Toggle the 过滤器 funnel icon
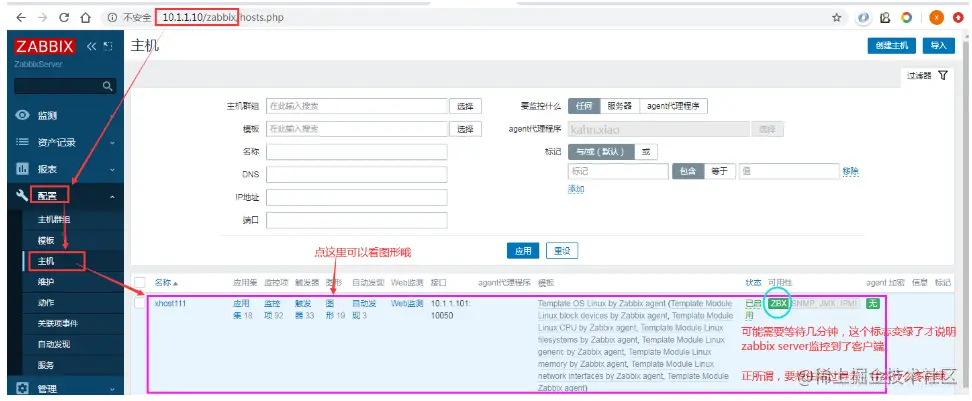 pos(943,76)
